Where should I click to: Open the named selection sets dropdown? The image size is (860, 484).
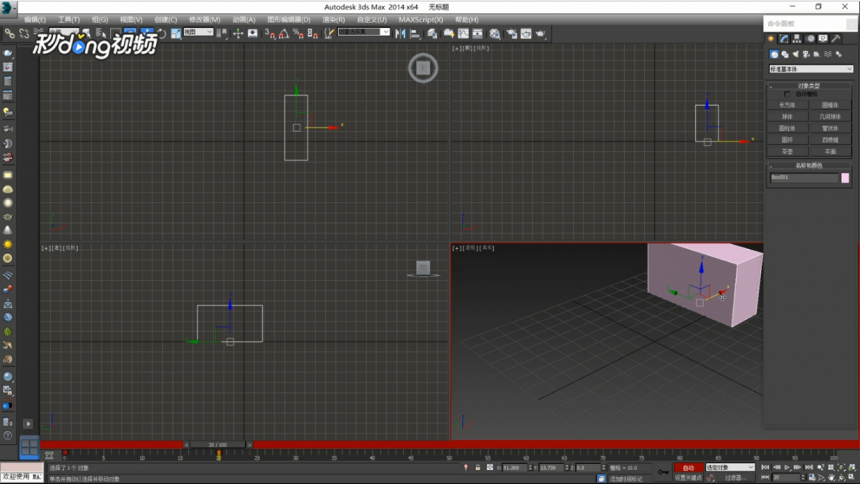pos(364,32)
